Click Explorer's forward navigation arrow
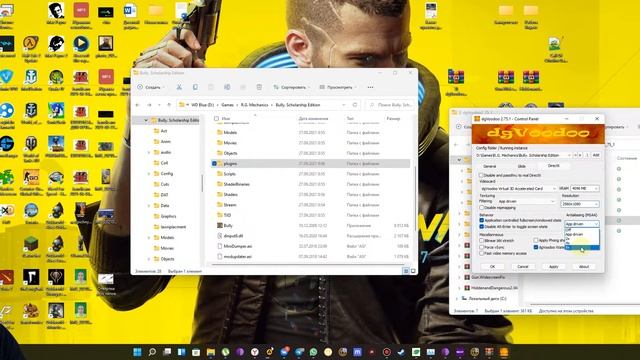Viewport: 640px width, 360px height. click(149, 105)
